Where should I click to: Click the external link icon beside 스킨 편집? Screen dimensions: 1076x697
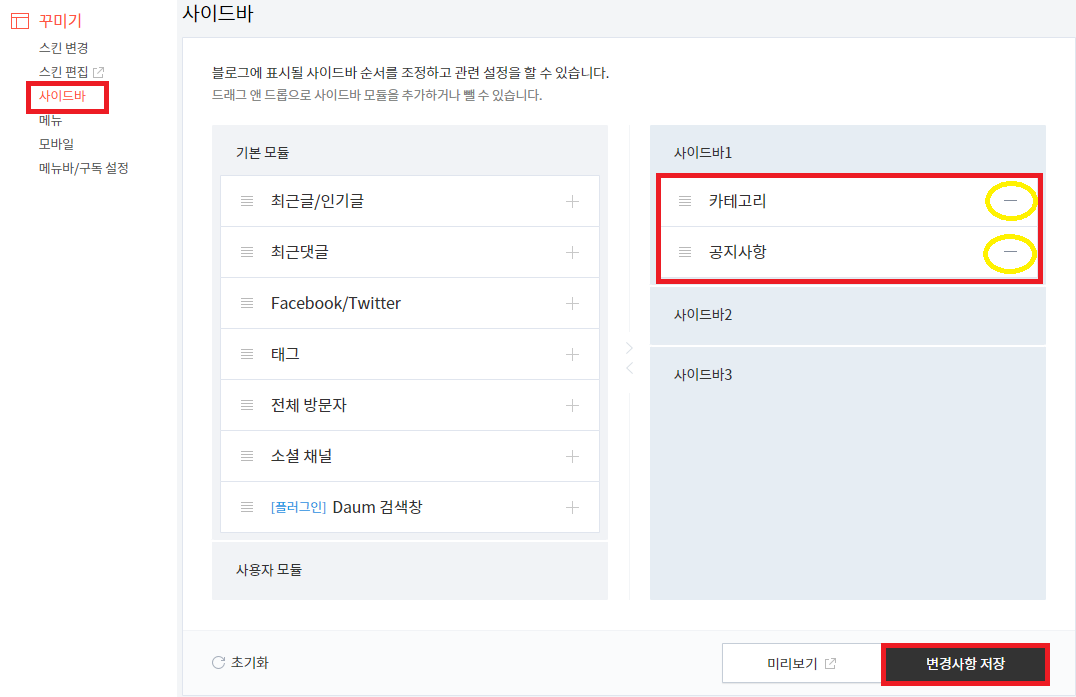(x=98, y=72)
